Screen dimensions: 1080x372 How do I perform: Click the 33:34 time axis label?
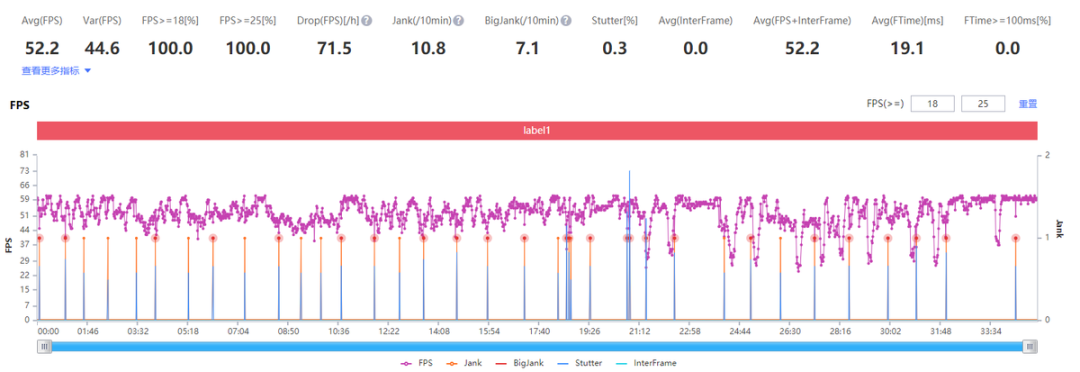click(990, 331)
